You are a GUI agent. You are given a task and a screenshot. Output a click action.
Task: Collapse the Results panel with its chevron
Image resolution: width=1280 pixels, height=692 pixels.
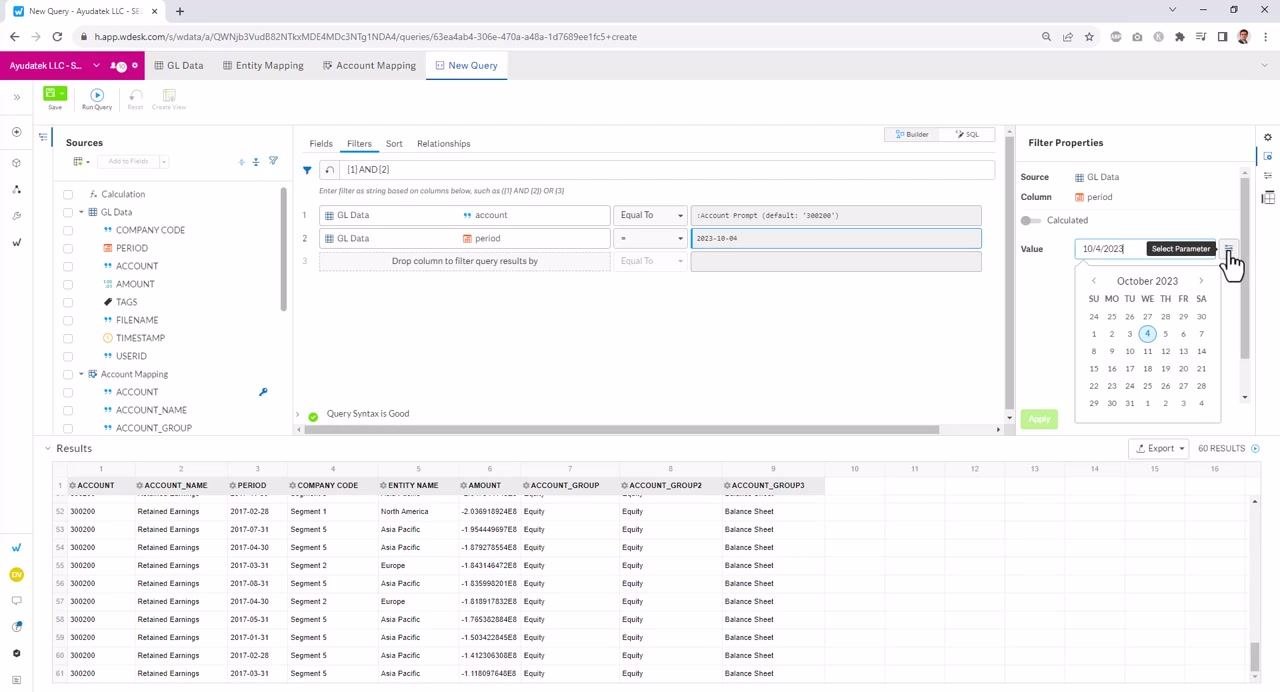(x=47, y=448)
